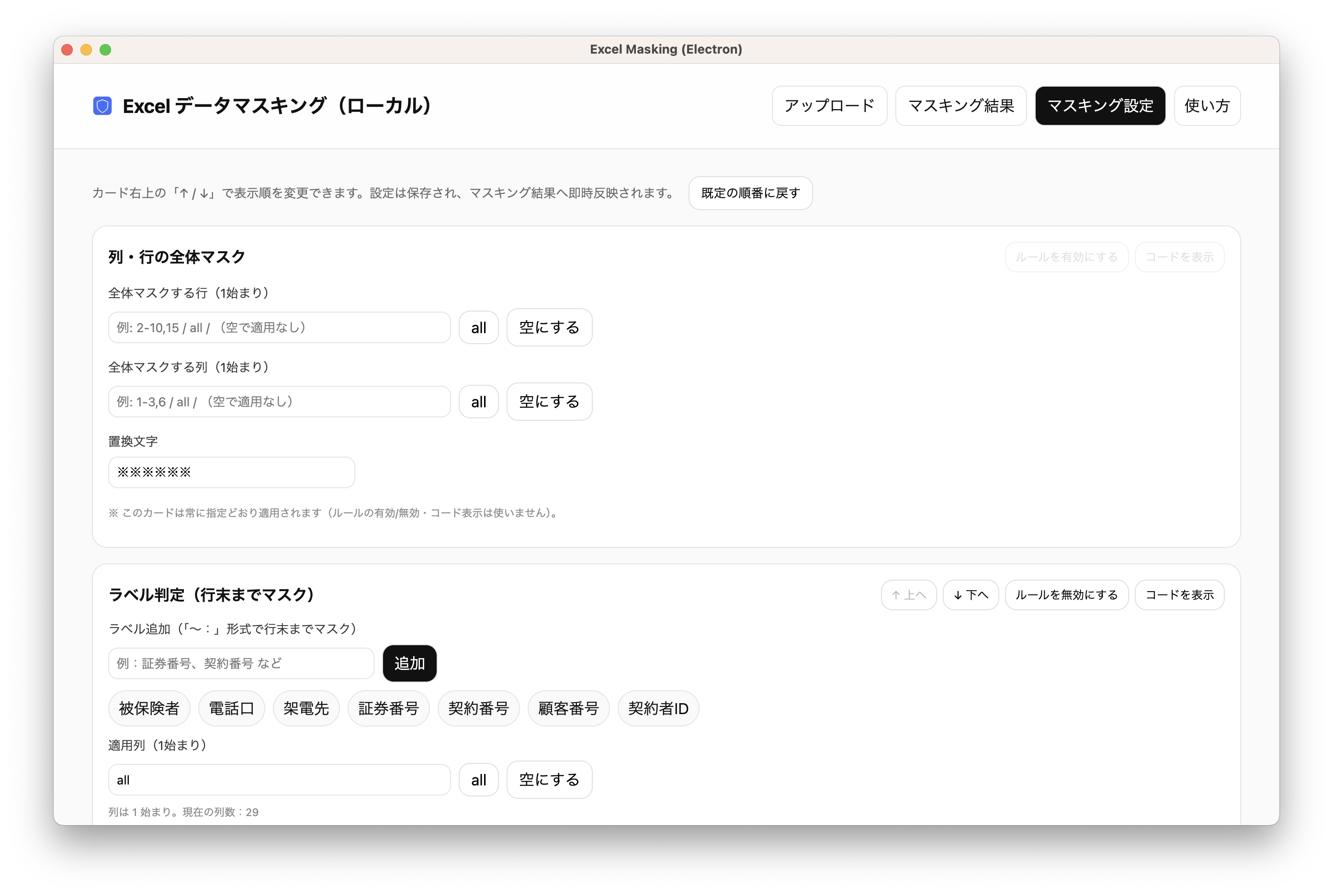Focus the label input placeholder 例：証券番号、契約番号 など
The image size is (1333, 896).
[x=240, y=663]
